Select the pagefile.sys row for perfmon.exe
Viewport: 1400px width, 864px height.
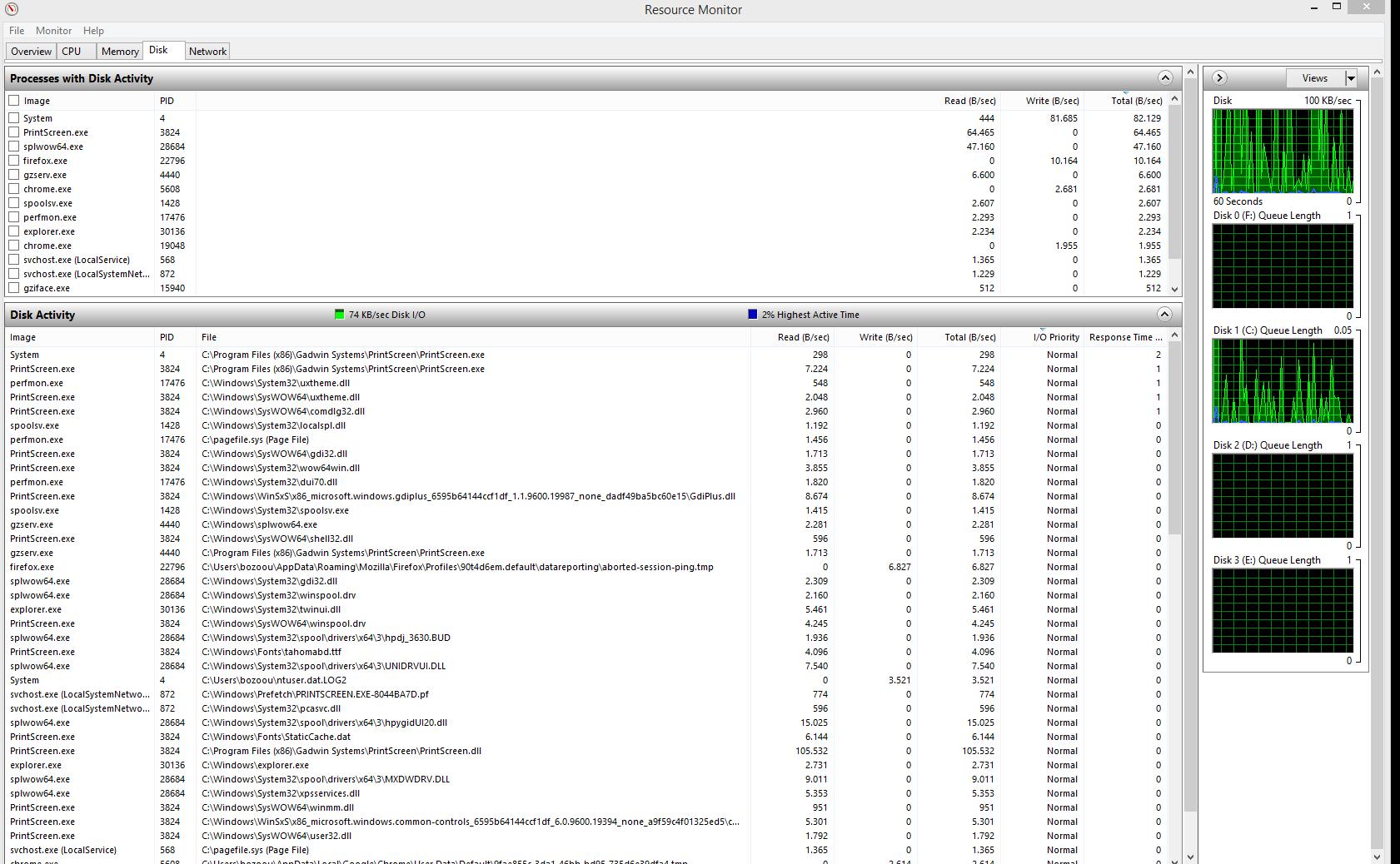coord(586,439)
